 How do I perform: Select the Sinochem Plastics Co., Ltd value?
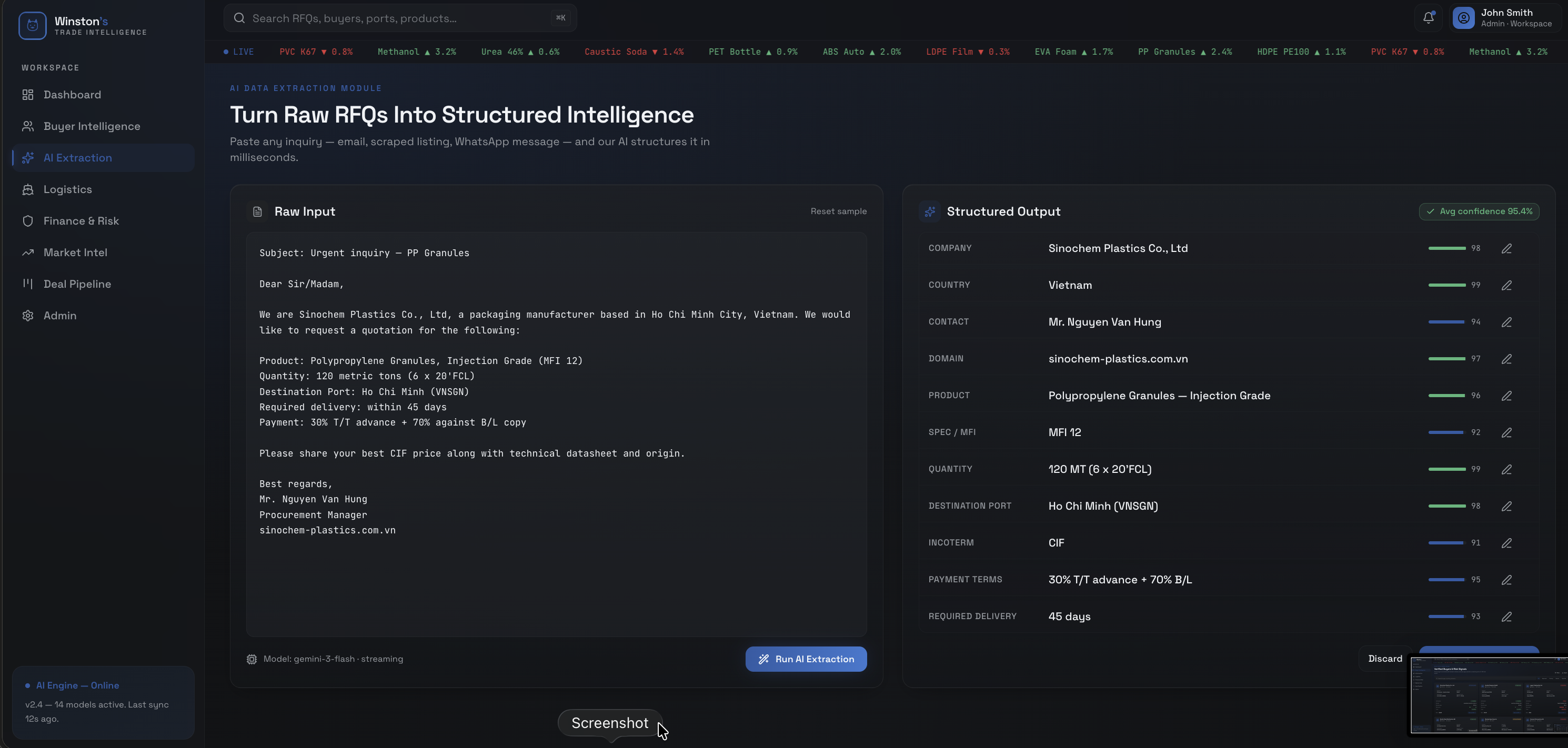[x=1118, y=248]
